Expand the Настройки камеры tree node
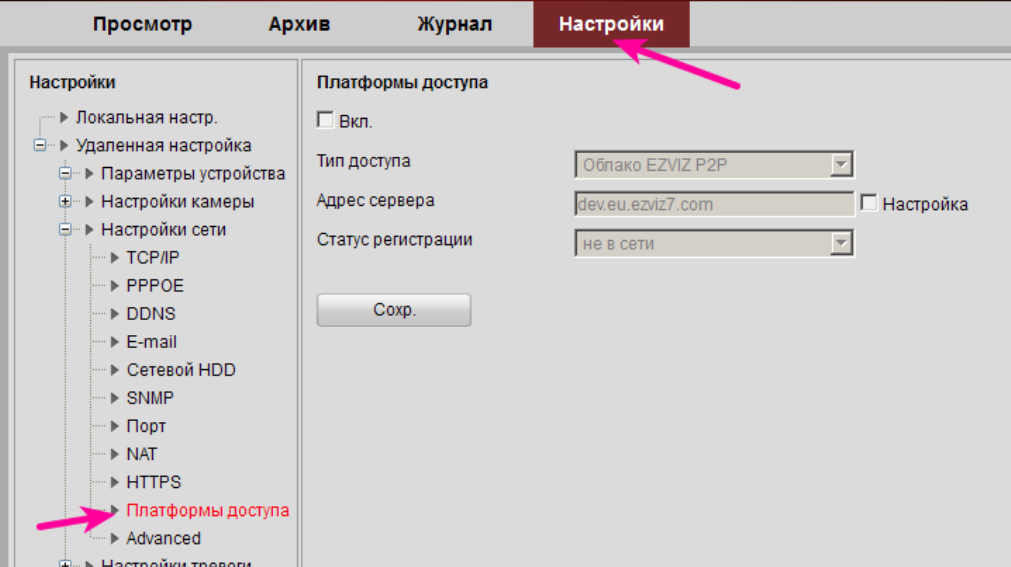This screenshot has height=567, width=1011. (66, 202)
